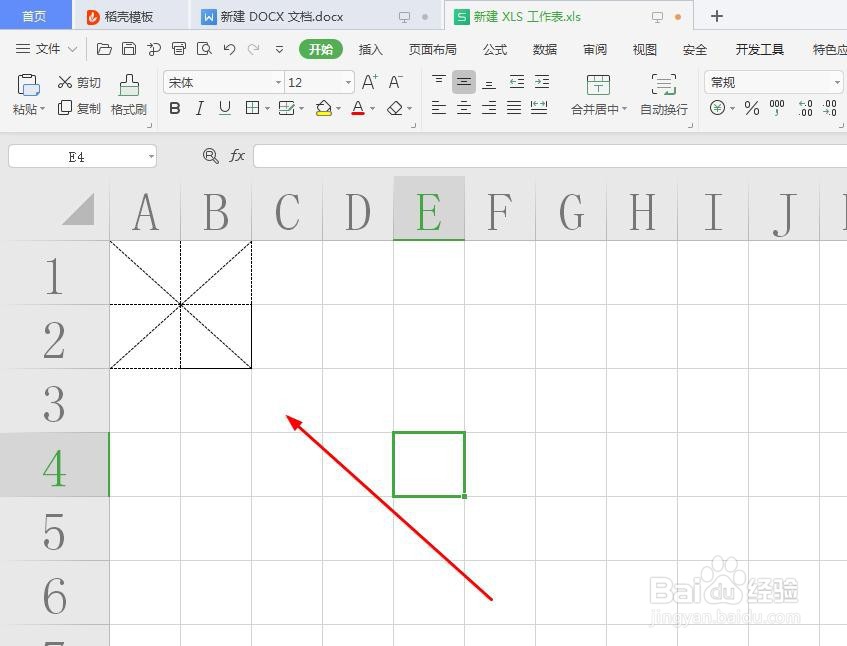The height and width of the screenshot is (646, 847).
Task: Increase indent icon
Action: click(x=542, y=82)
